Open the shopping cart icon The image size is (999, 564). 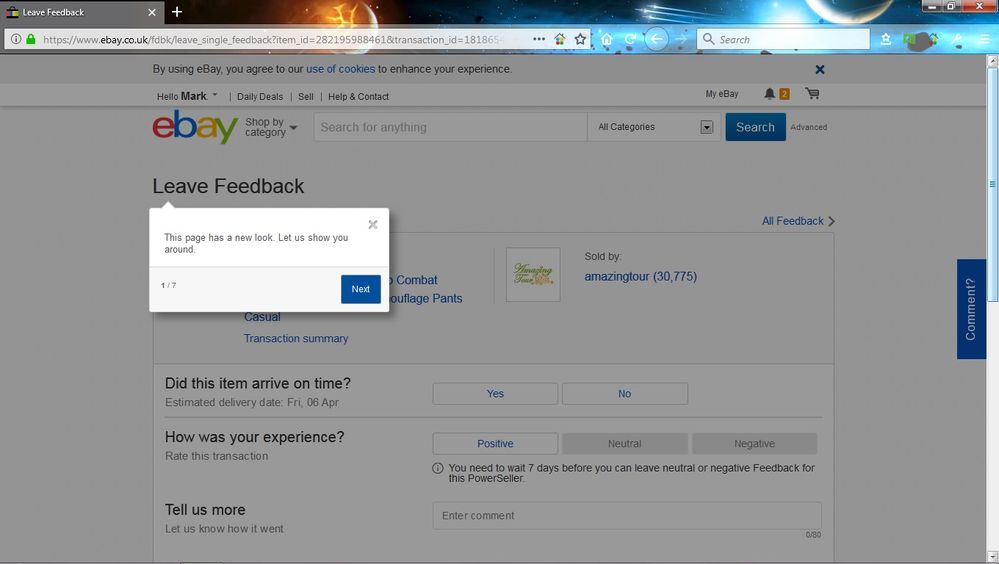pyautogui.click(x=812, y=94)
